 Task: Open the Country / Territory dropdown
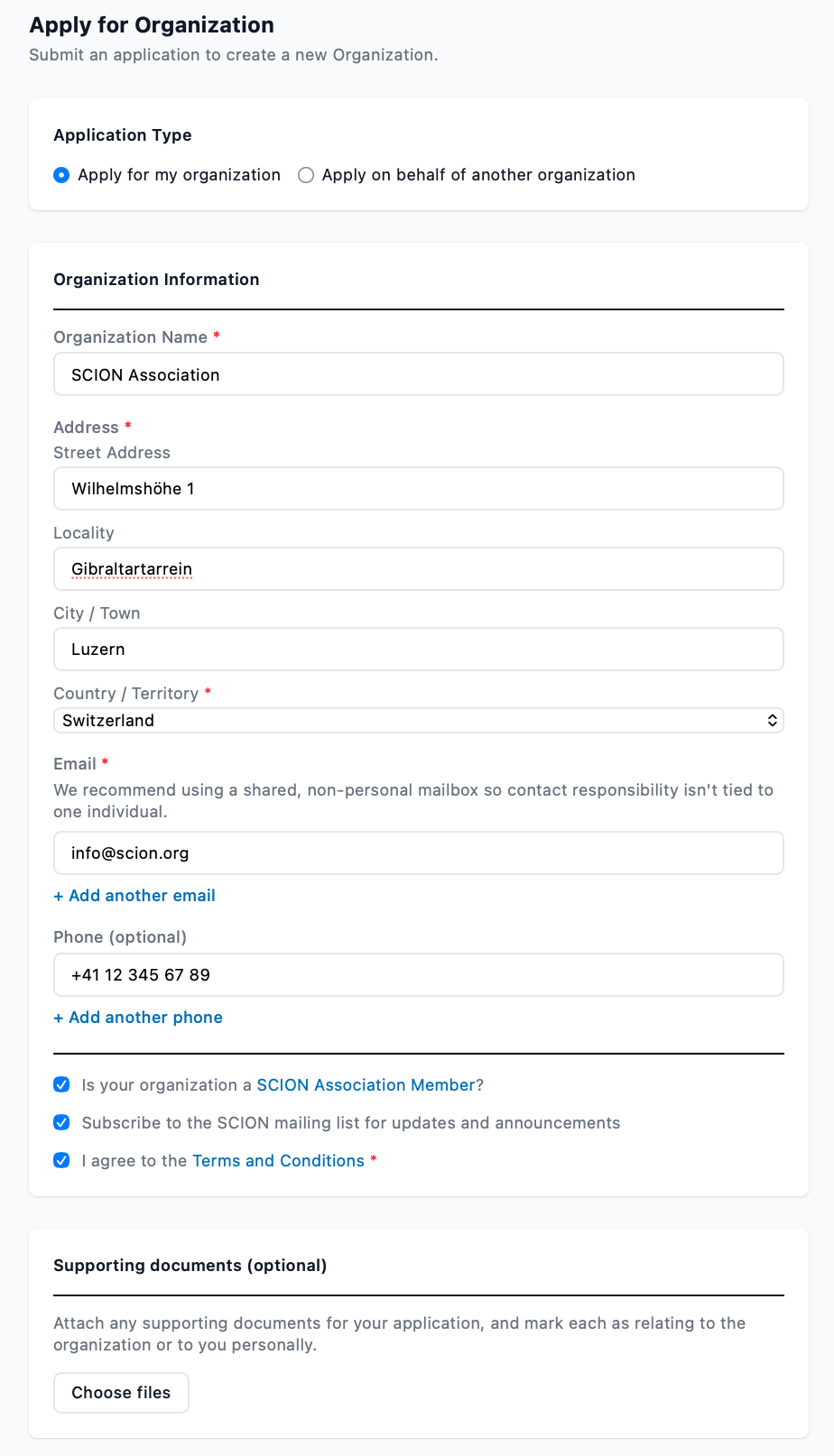click(419, 721)
